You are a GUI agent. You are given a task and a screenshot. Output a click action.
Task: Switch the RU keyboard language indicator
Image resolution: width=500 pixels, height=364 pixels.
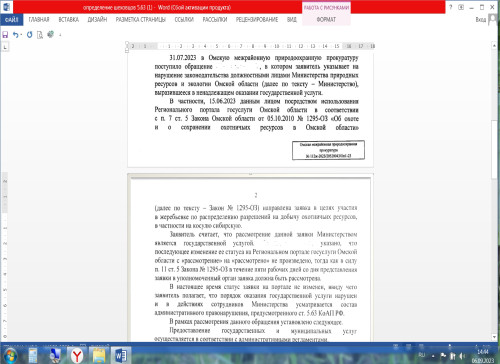[422, 355]
